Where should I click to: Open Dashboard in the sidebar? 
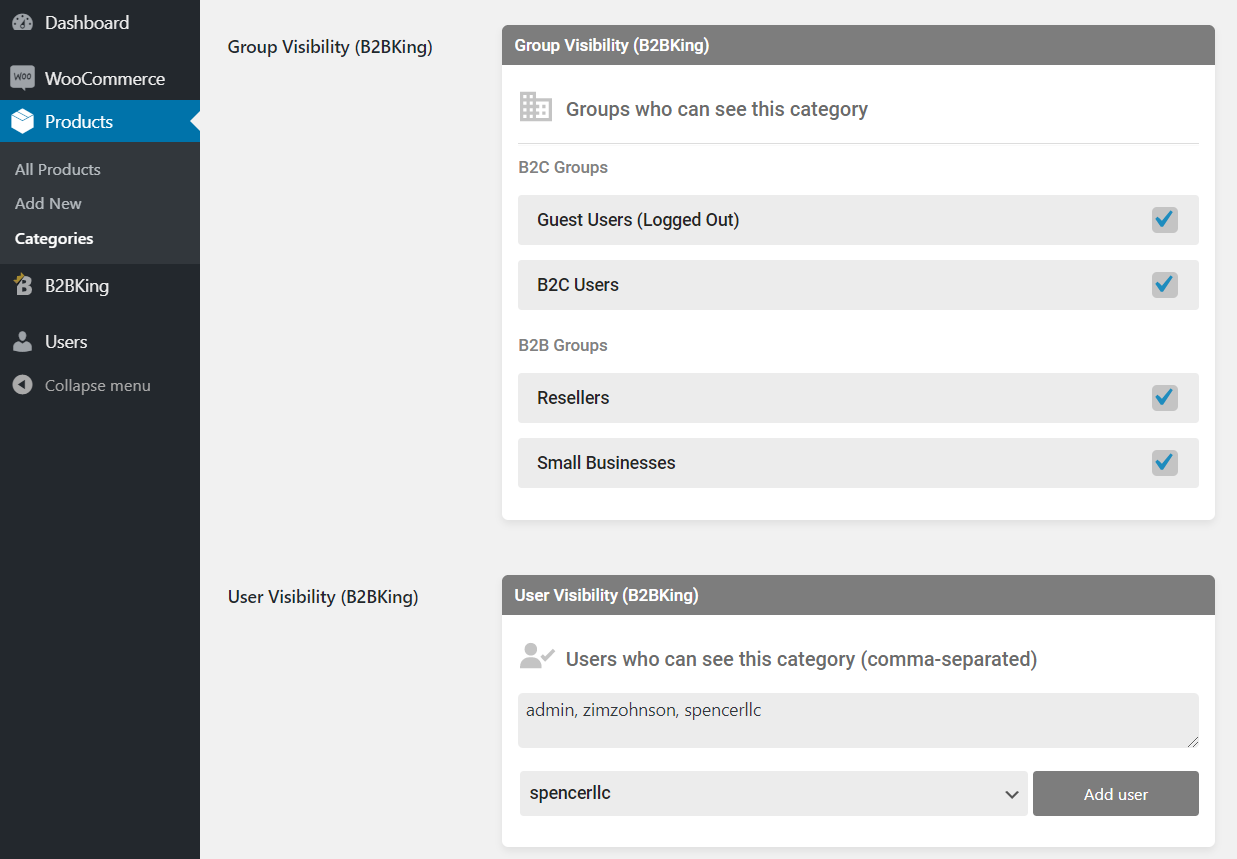pyautogui.click(x=87, y=22)
